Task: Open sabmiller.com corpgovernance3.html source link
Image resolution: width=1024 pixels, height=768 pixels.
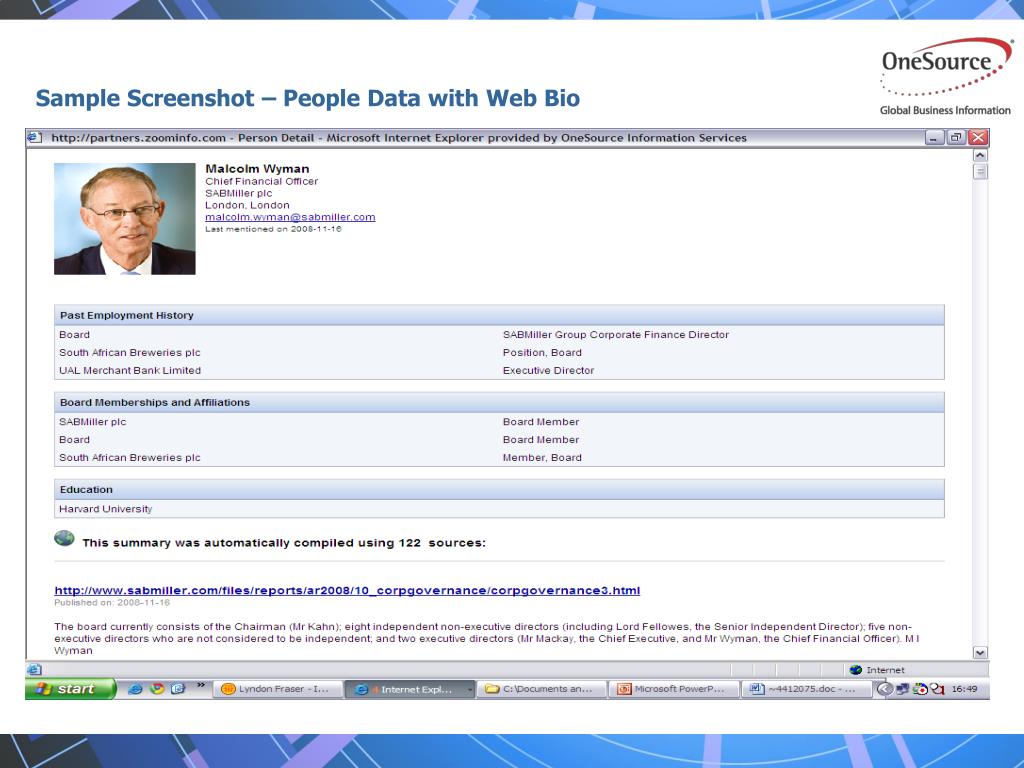Action: coord(347,590)
